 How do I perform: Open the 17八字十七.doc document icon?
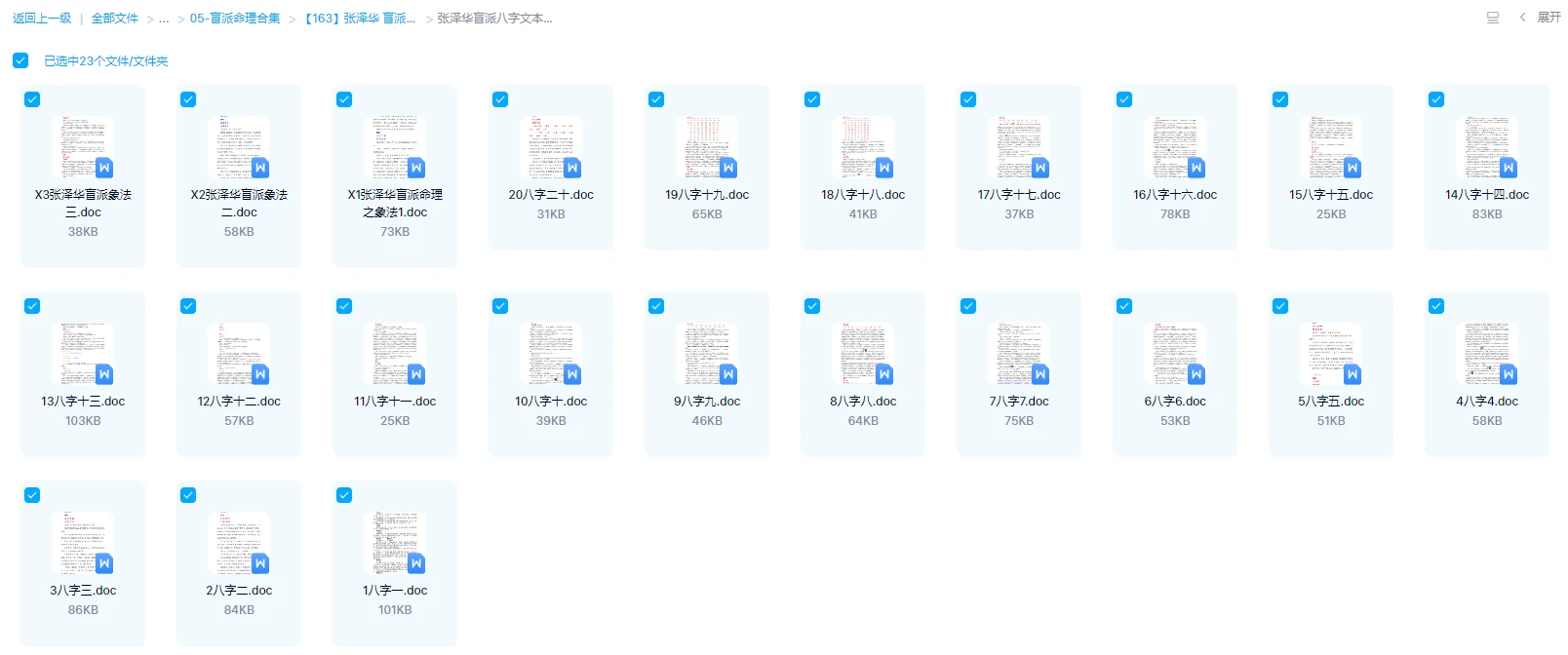coord(1019,147)
